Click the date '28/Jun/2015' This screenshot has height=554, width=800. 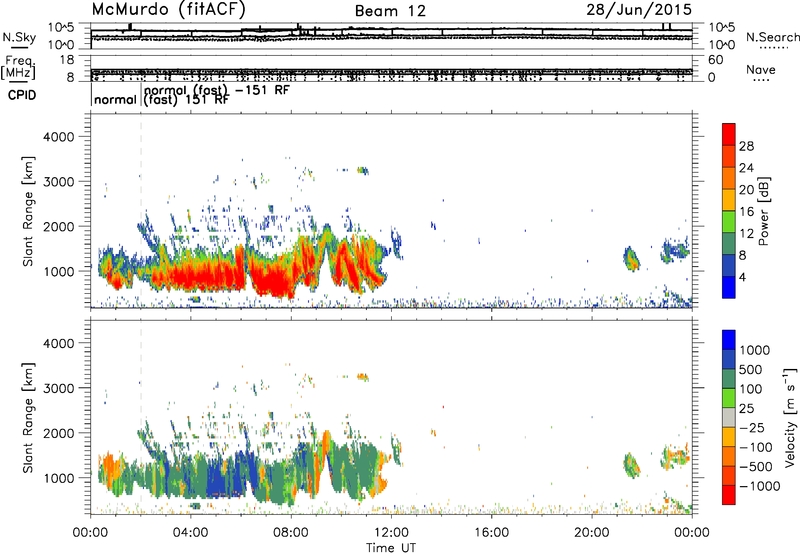click(x=639, y=10)
